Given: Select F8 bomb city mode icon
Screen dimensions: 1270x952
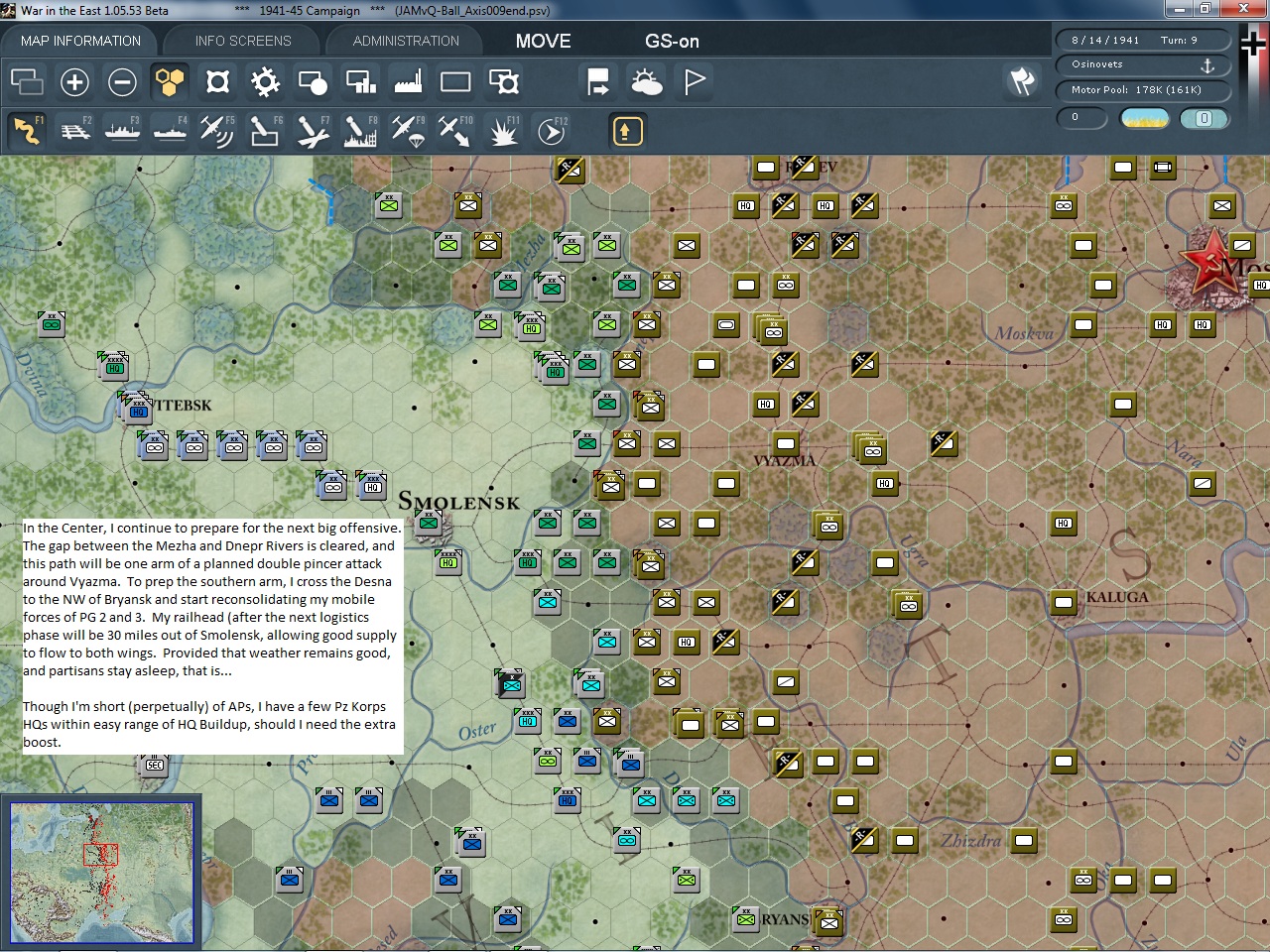Looking at the screenshot, I should 360,131.
